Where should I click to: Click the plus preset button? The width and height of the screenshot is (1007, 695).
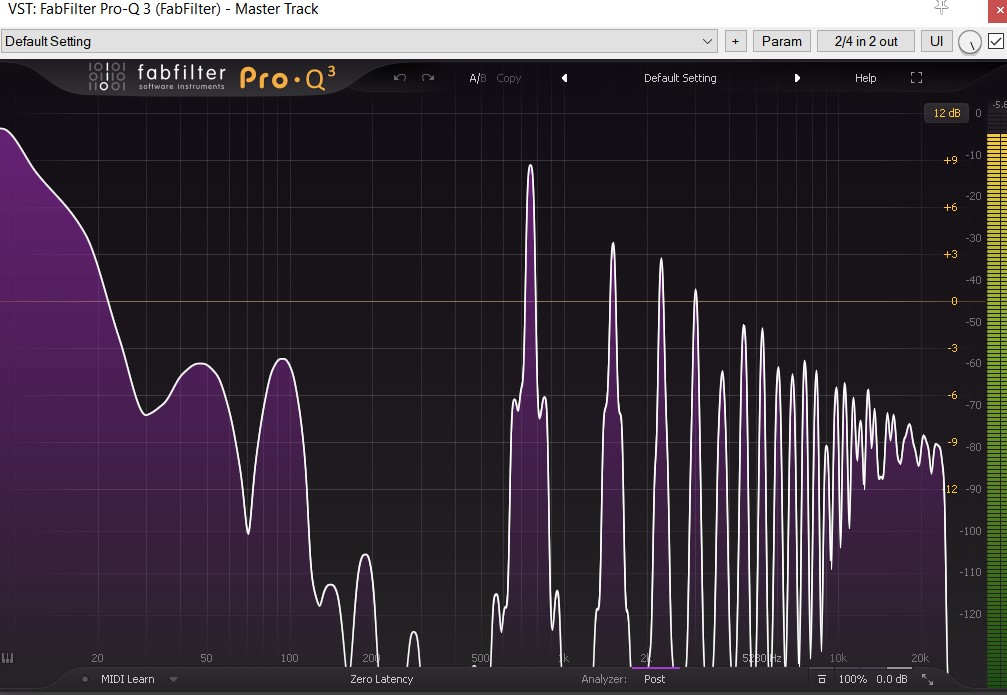click(735, 41)
